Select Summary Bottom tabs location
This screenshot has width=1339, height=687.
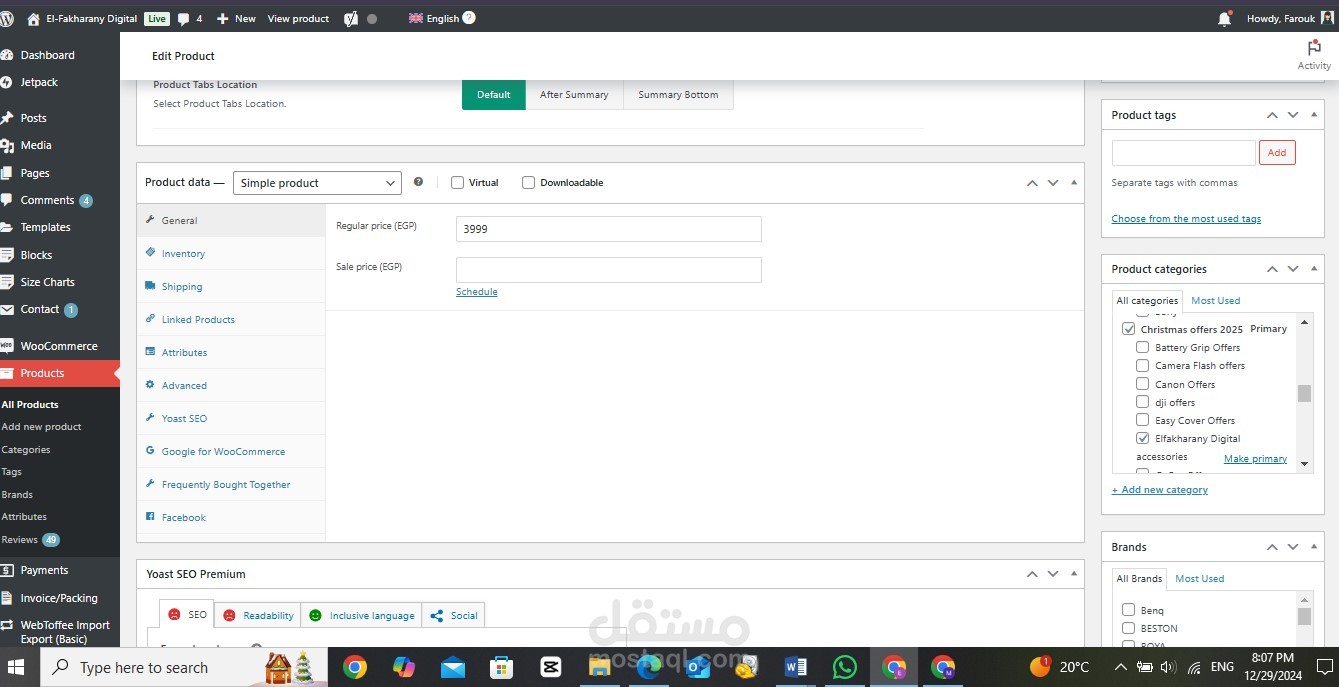click(678, 95)
